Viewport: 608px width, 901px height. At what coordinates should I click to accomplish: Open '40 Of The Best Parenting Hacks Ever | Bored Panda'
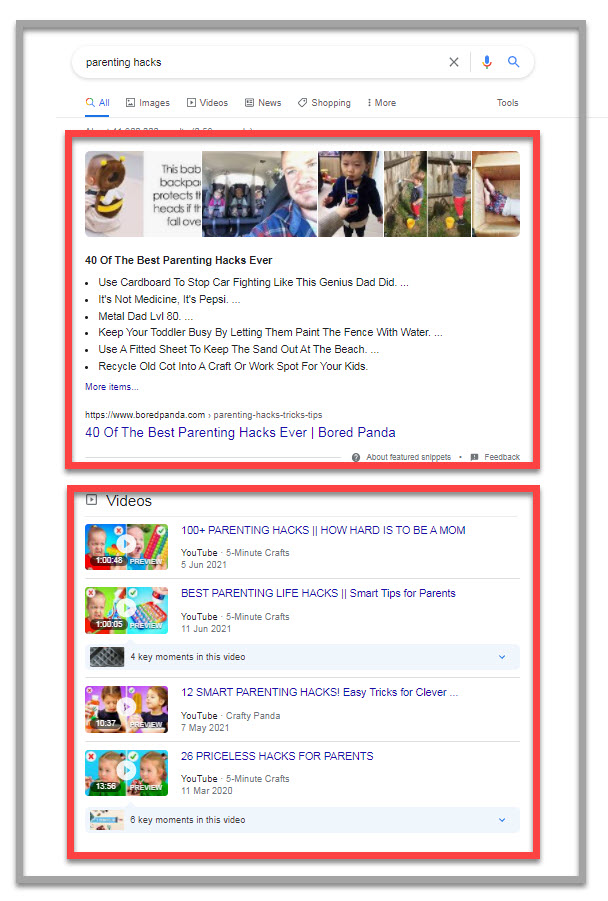point(240,433)
